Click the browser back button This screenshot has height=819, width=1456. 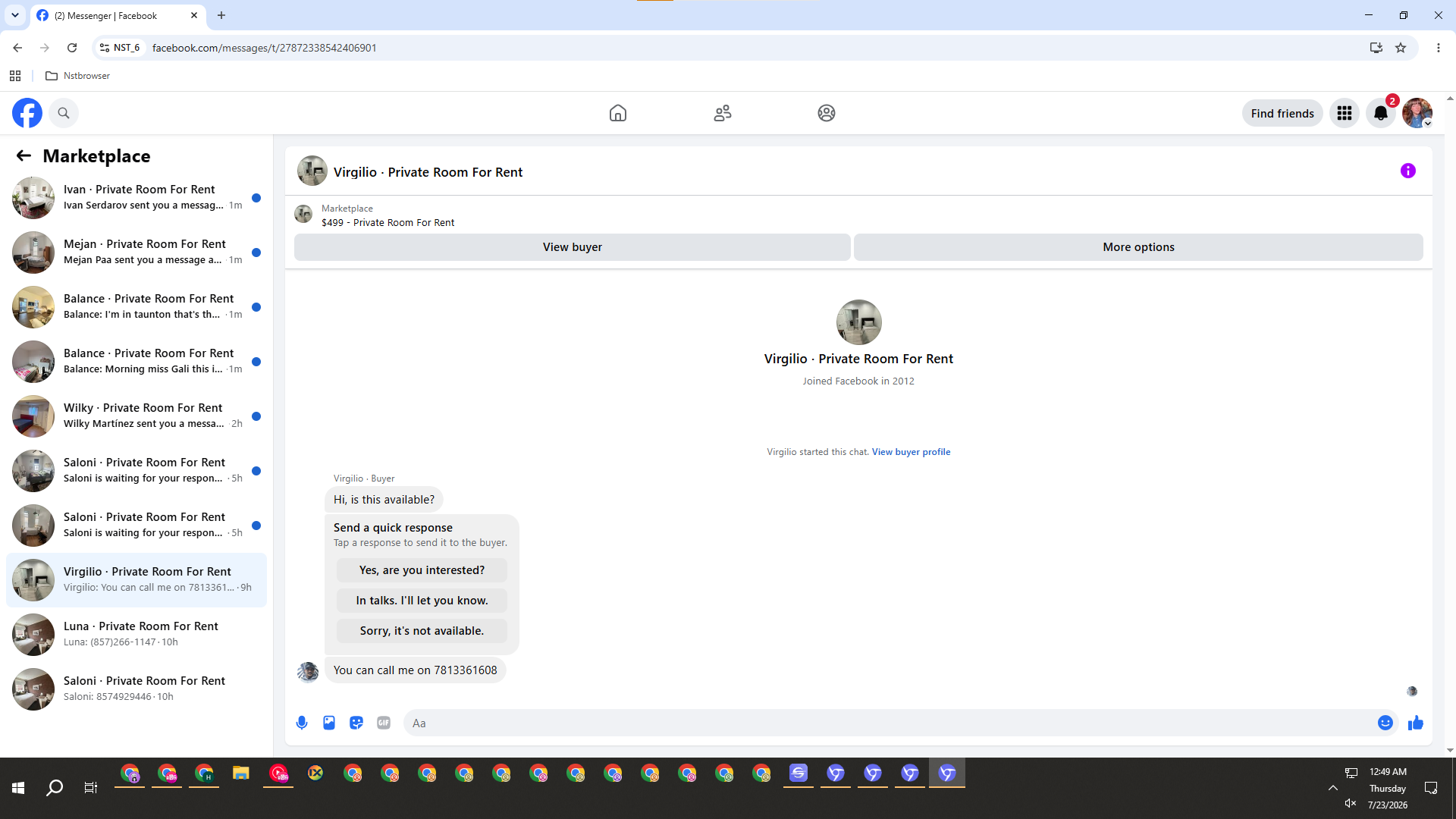click(x=17, y=48)
